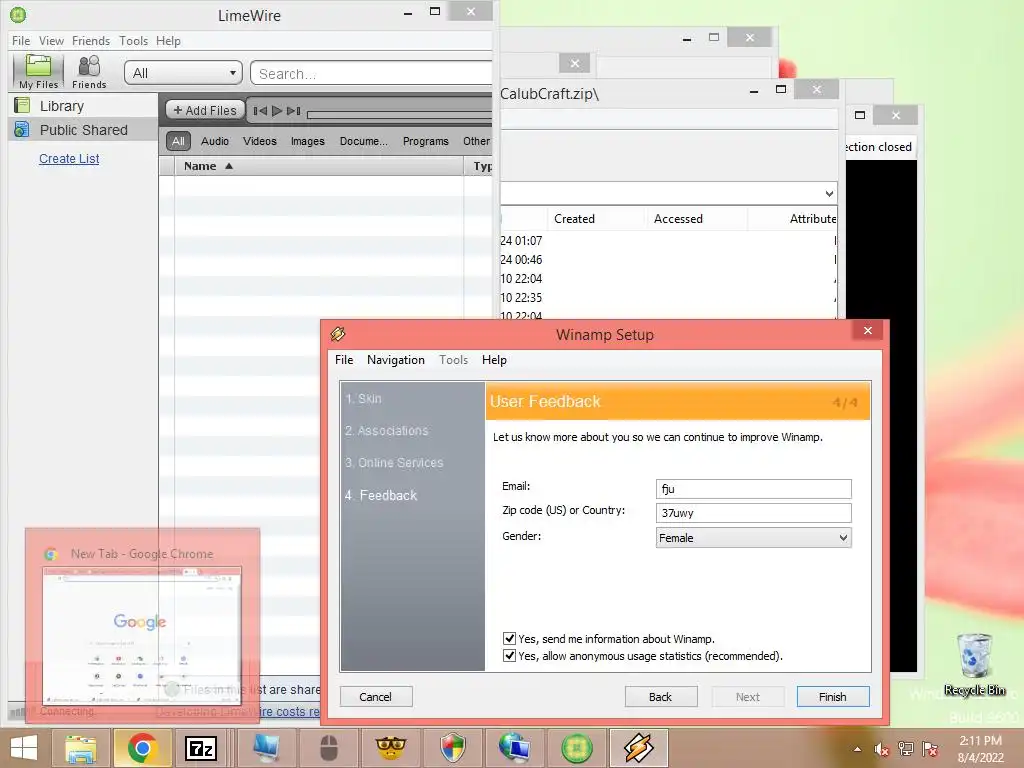Open the mouse taskbar icon
Screen dimensions: 1024x768
point(328,748)
